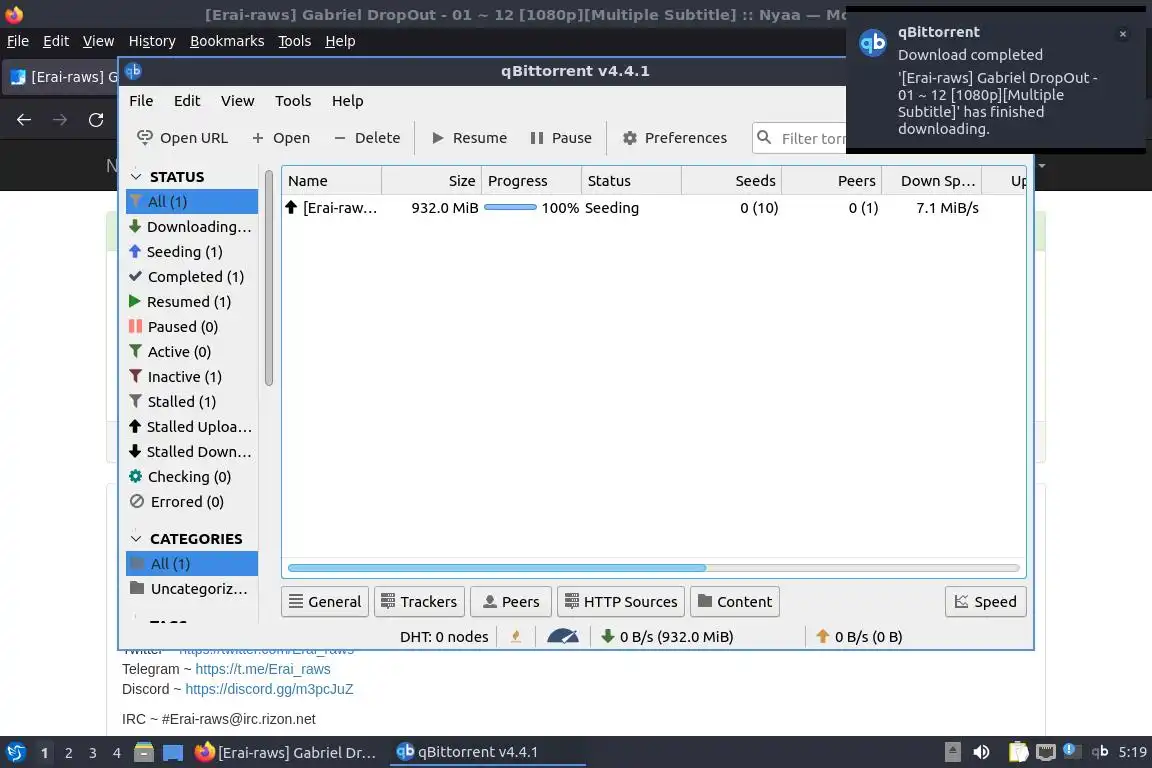Sort torrents by Name column

(x=331, y=181)
